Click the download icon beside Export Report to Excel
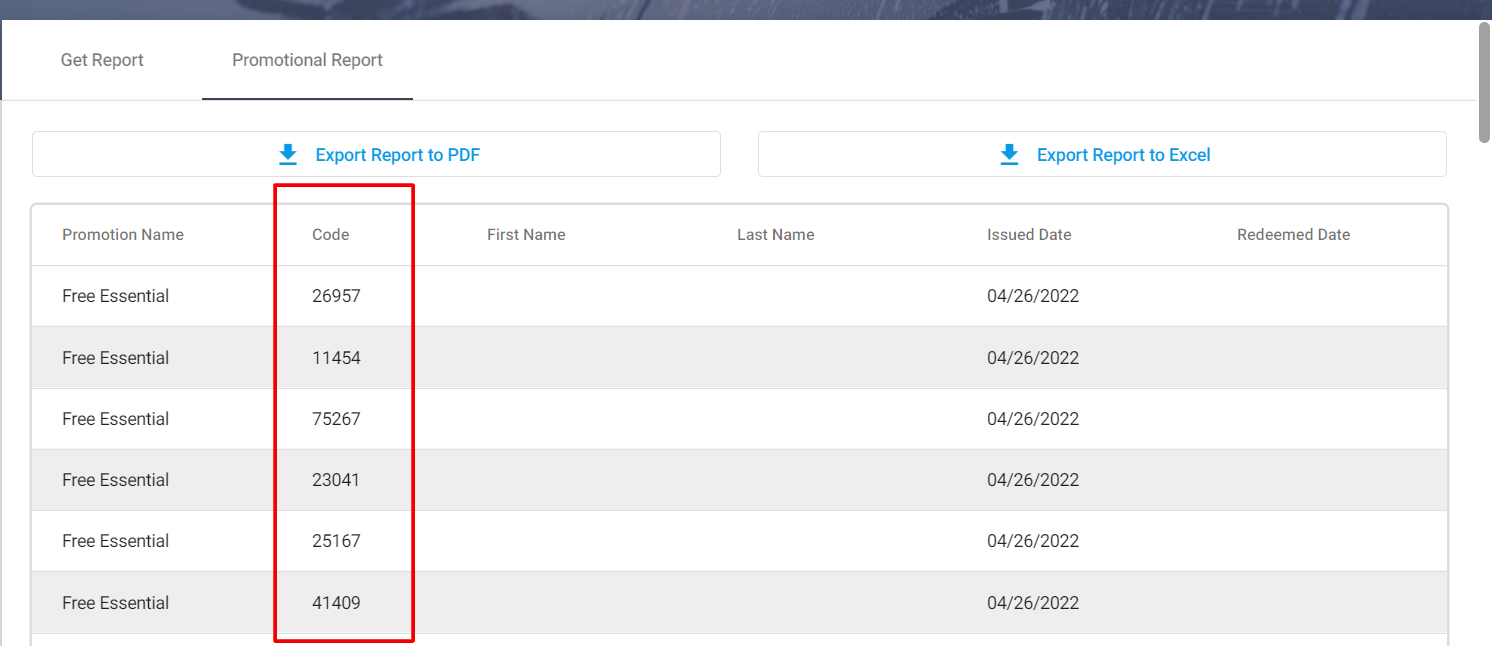This screenshot has width=1492, height=646. pos(1009,155)
